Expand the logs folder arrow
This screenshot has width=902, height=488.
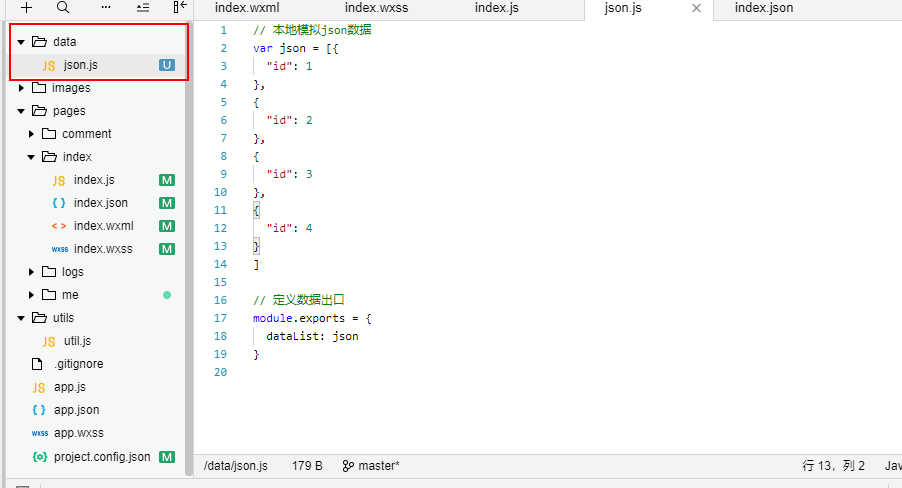(32, 272)
